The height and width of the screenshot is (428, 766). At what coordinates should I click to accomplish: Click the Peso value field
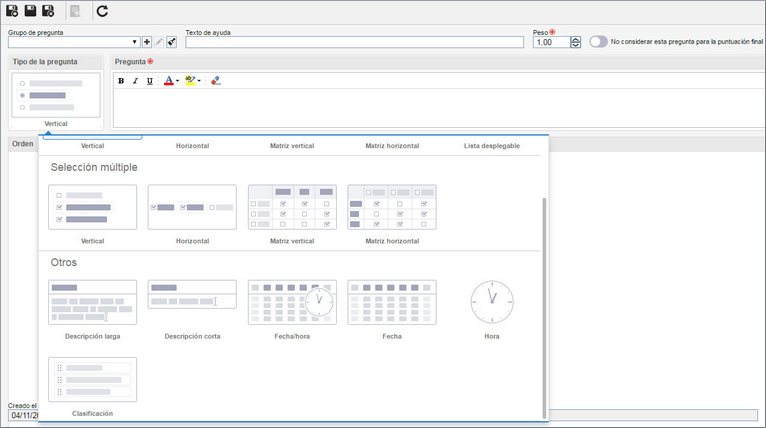pyautogui.click(x=552, y=43)
